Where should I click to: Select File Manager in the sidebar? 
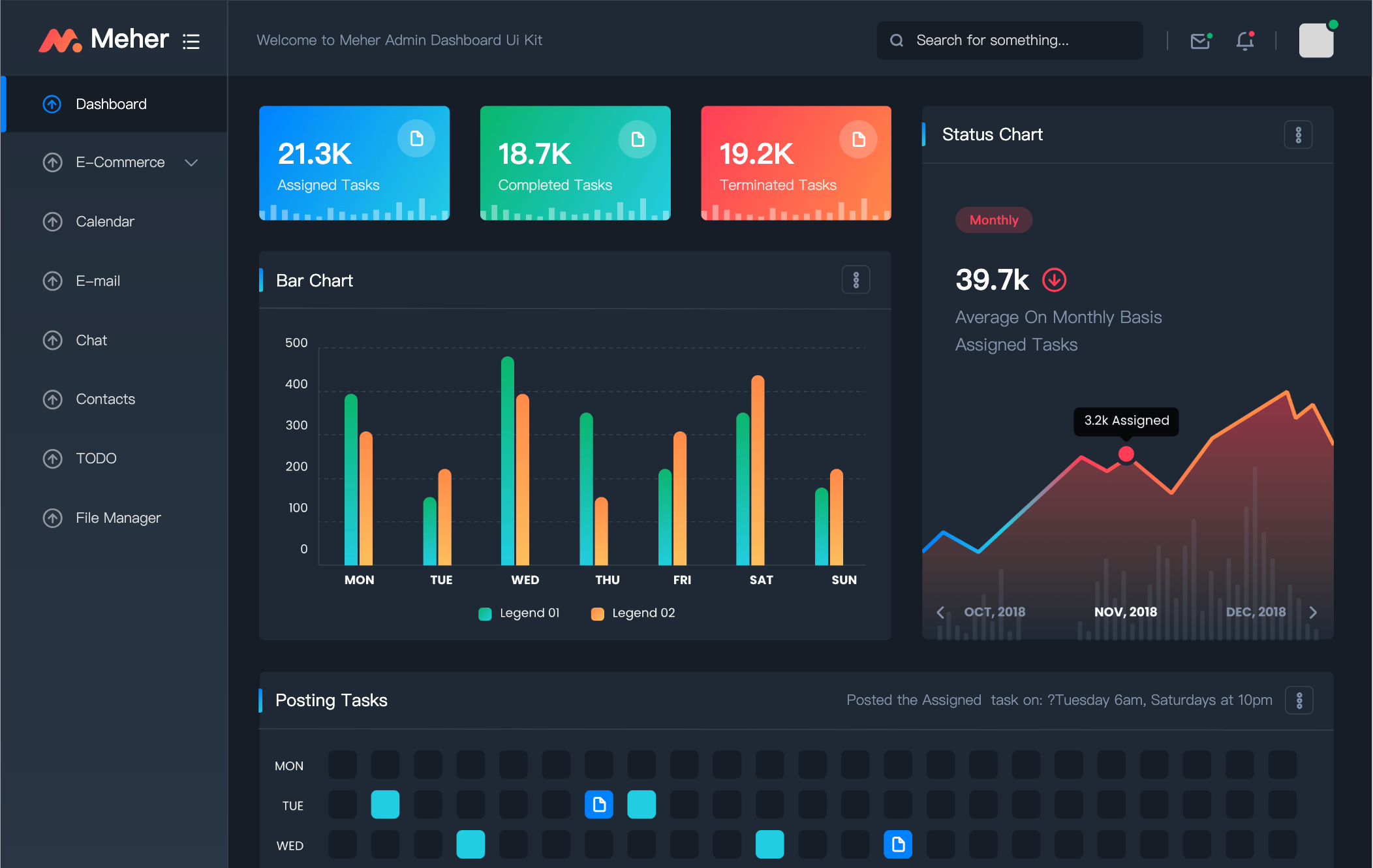(117, 518)
